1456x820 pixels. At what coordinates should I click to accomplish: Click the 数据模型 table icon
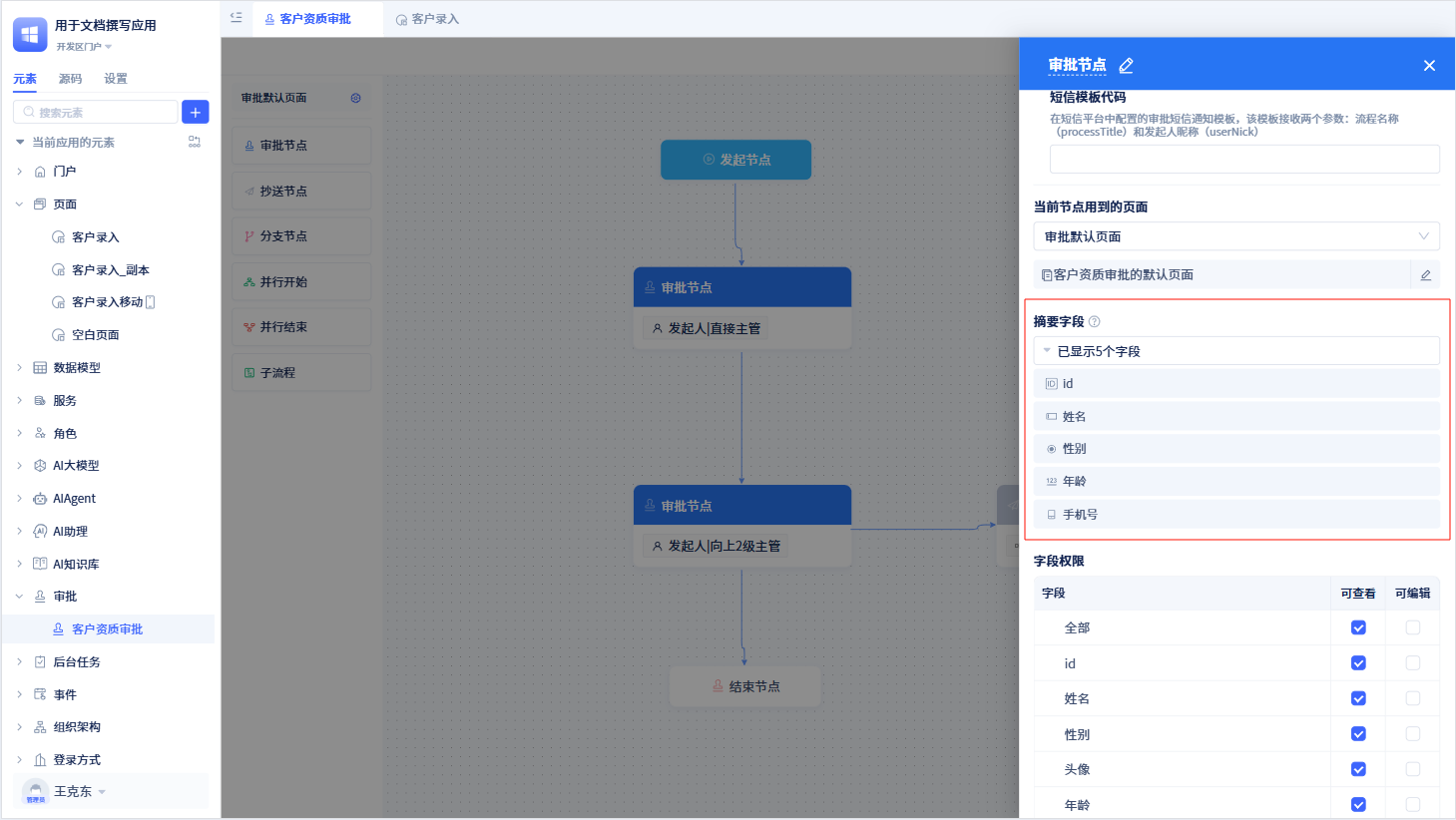pyautogui.click(x=40, y=368)
